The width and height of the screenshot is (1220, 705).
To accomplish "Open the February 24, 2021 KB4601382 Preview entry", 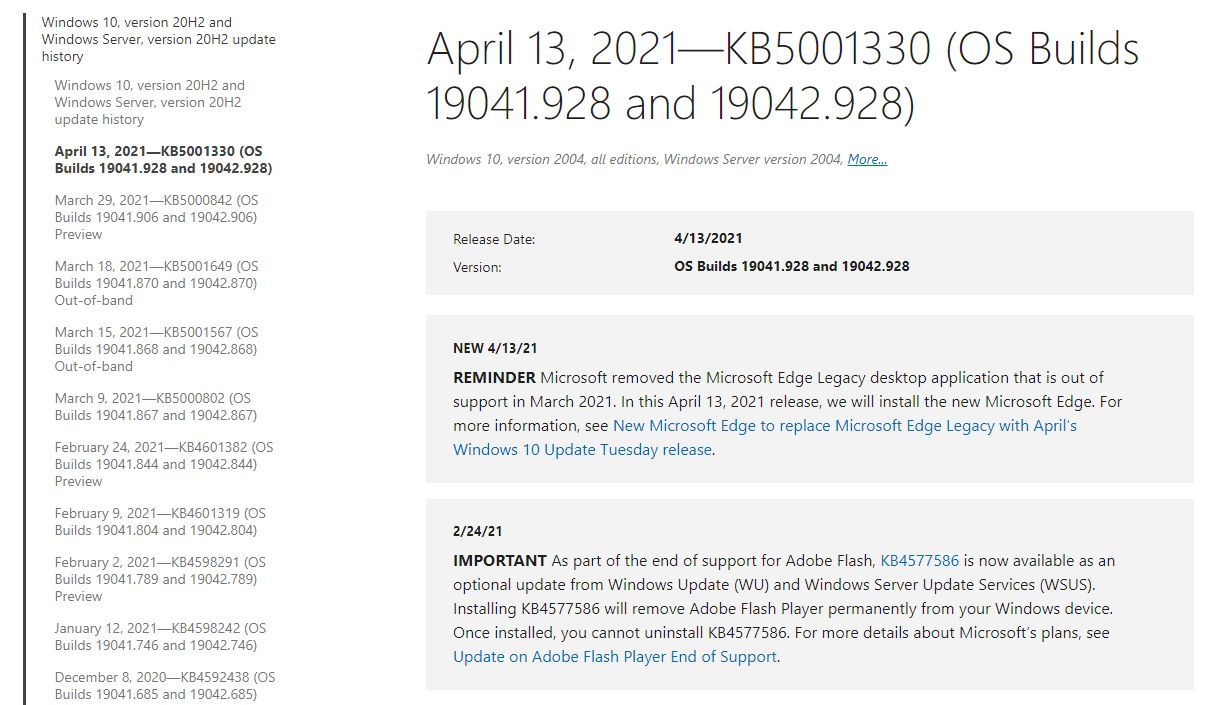I will 164,464.
